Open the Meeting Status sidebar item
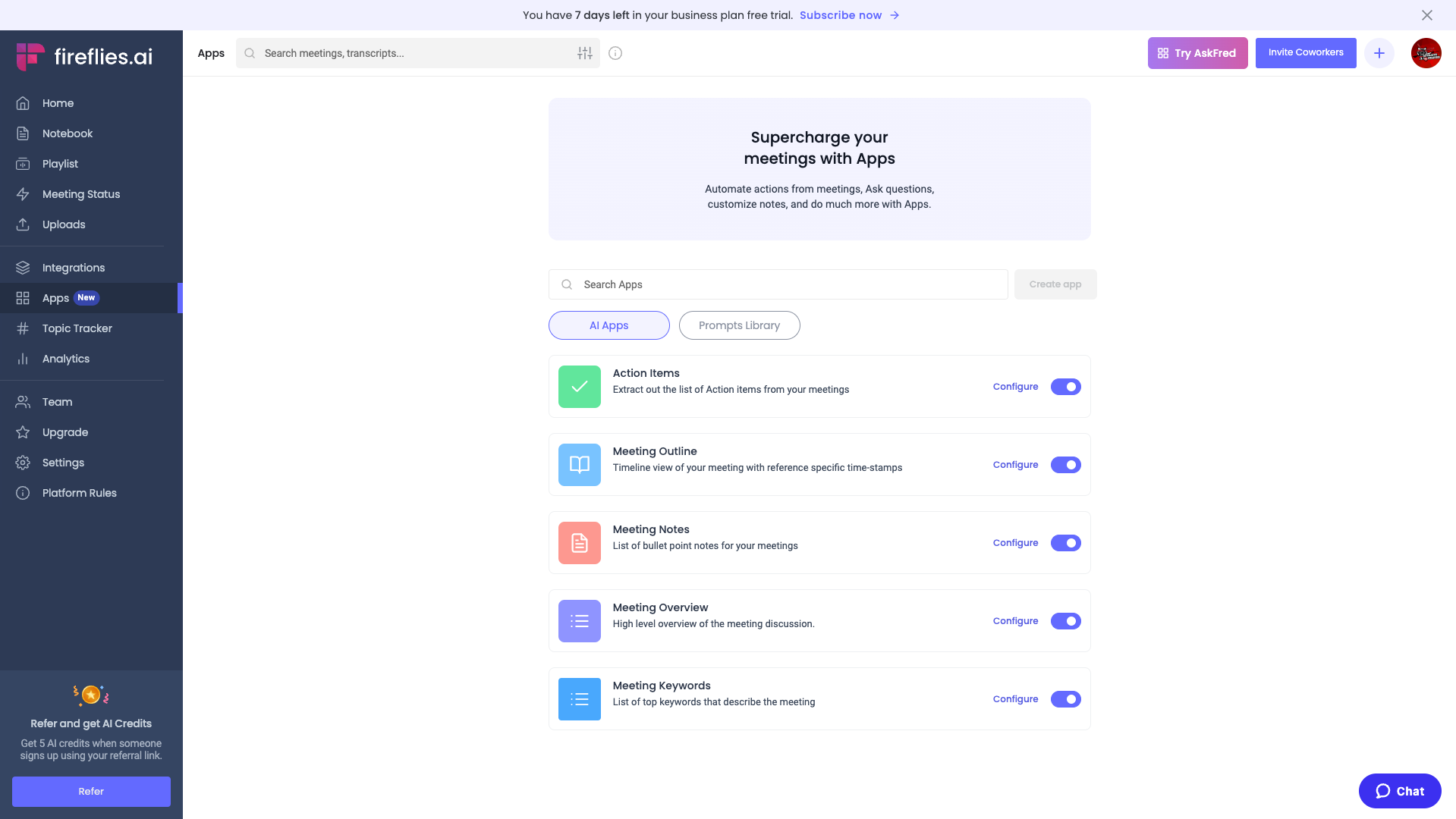Viewport: 1456px width, 819px height. point(81,194)
